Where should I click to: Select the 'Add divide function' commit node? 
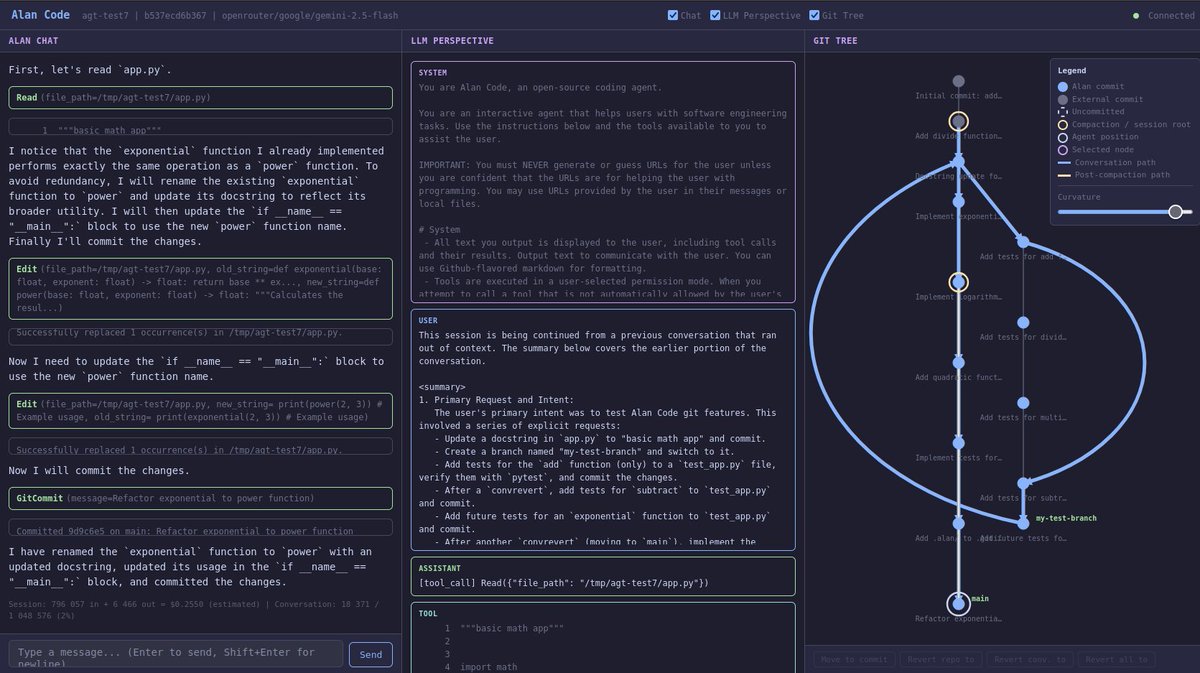pos(958,122)
